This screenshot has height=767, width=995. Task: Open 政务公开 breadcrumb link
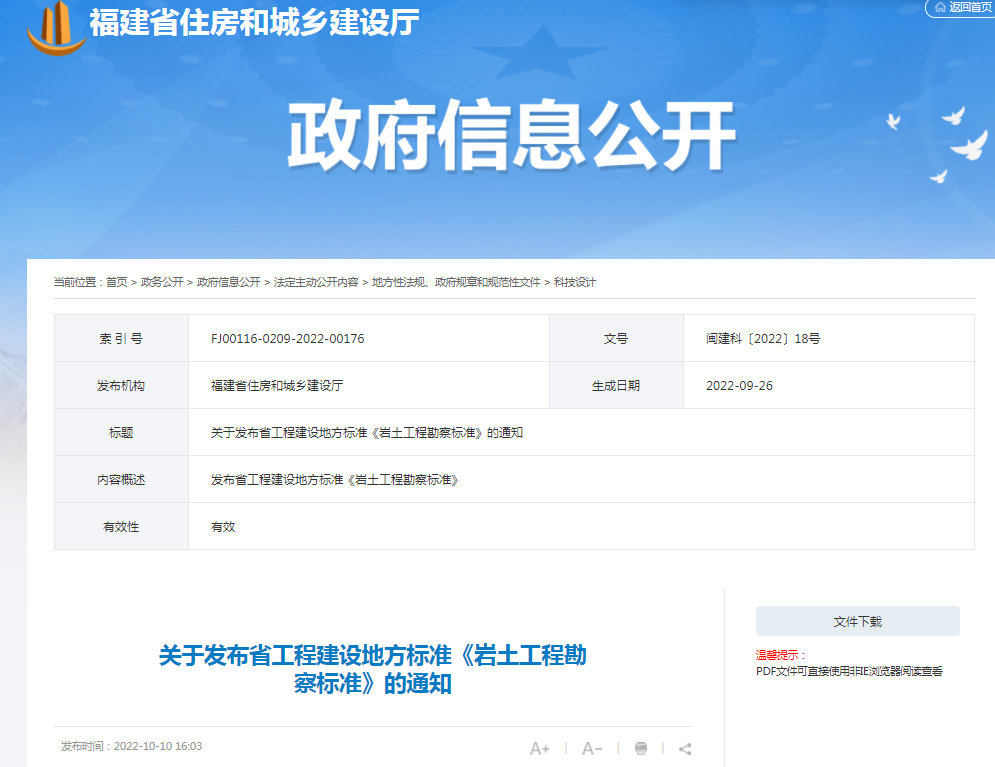[162, 283]
